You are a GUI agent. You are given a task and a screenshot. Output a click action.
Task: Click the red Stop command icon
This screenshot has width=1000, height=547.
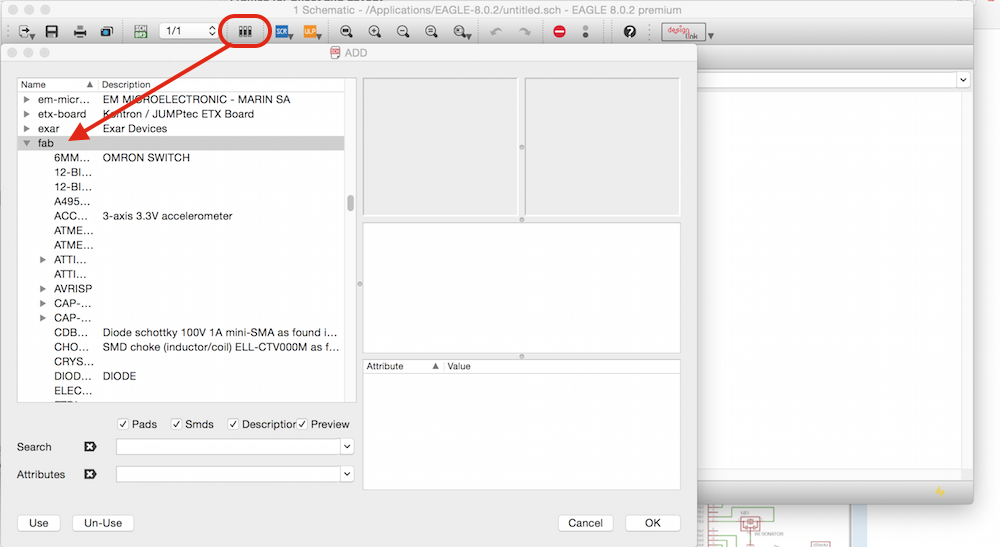pyautogui.click(x=559, y=31)
